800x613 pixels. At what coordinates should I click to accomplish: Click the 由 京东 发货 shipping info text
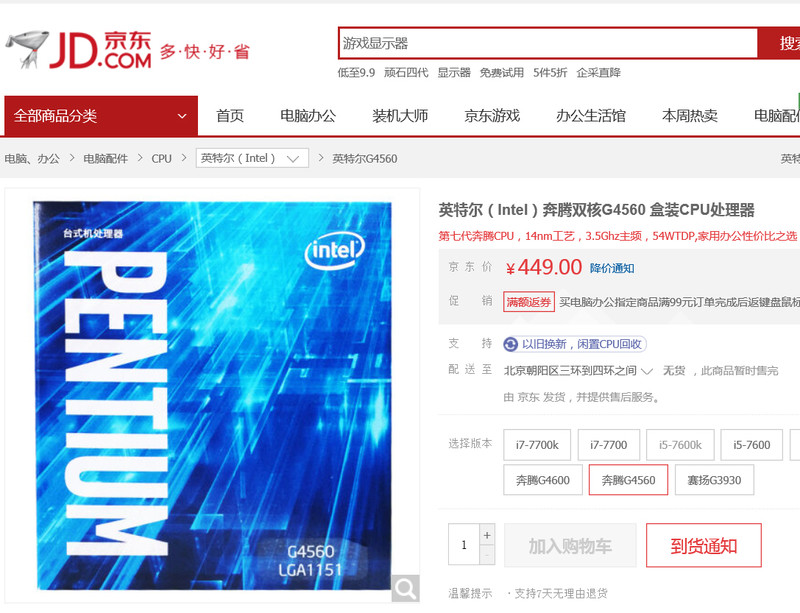tap(581, 397)
